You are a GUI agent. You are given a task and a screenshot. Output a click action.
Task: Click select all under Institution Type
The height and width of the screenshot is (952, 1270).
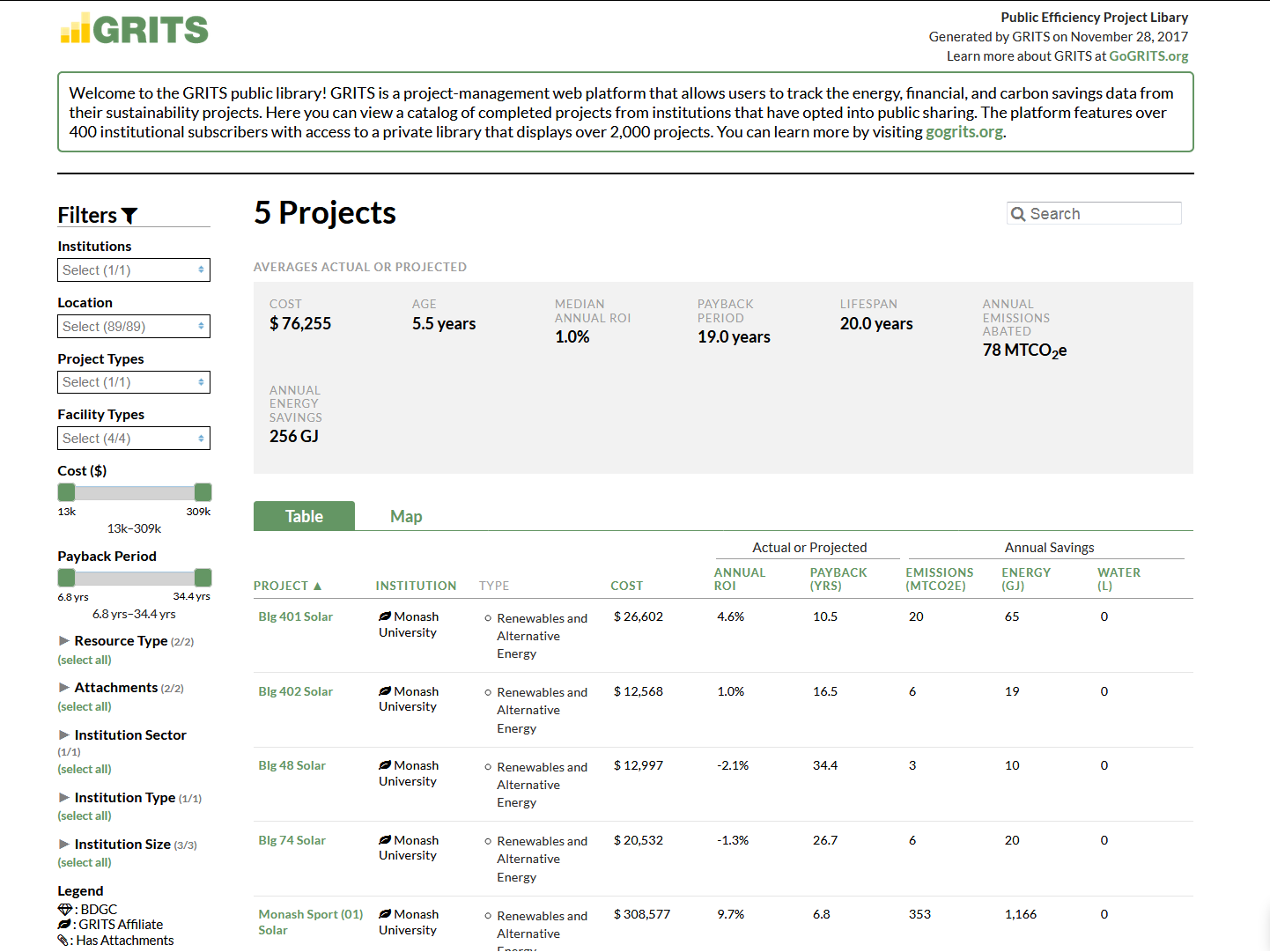click(85, 815)
